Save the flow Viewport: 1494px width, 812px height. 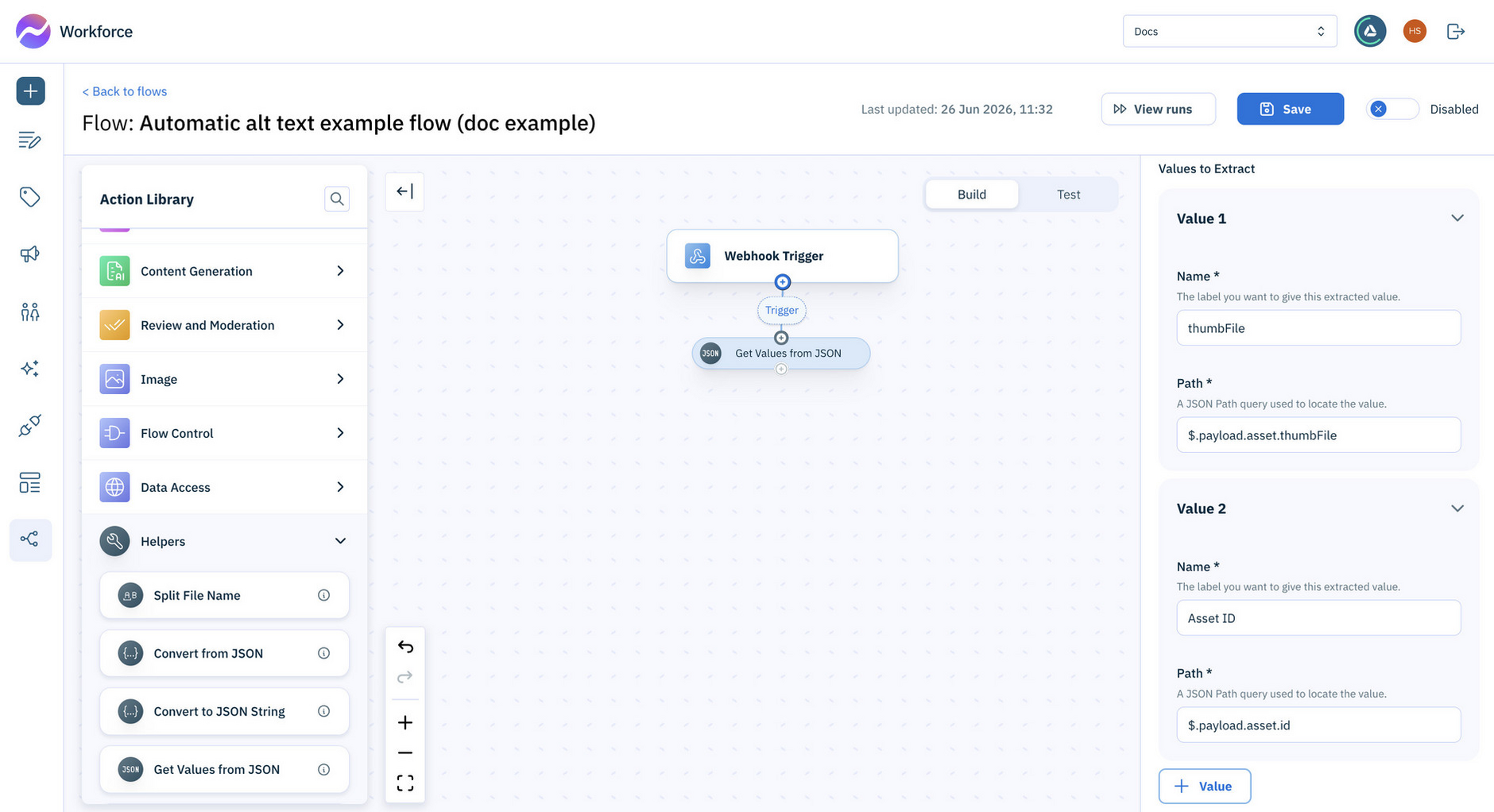(1290, 109)
